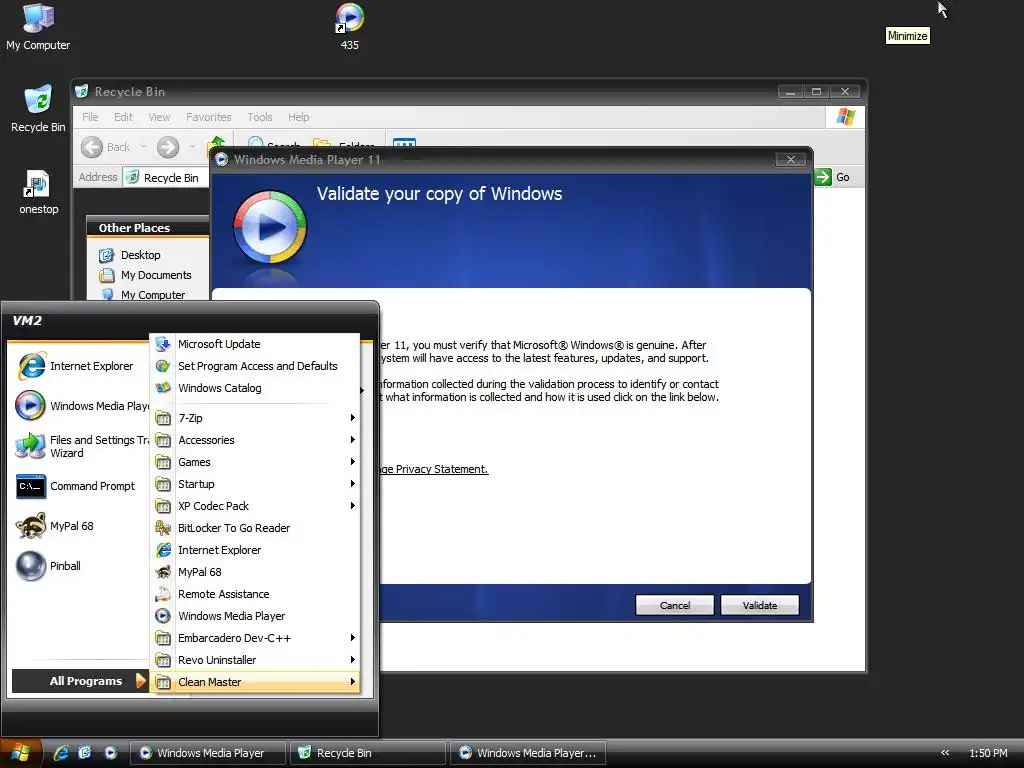
Task: Click the Back button in Recycle Bin
Action: [105, 147]
